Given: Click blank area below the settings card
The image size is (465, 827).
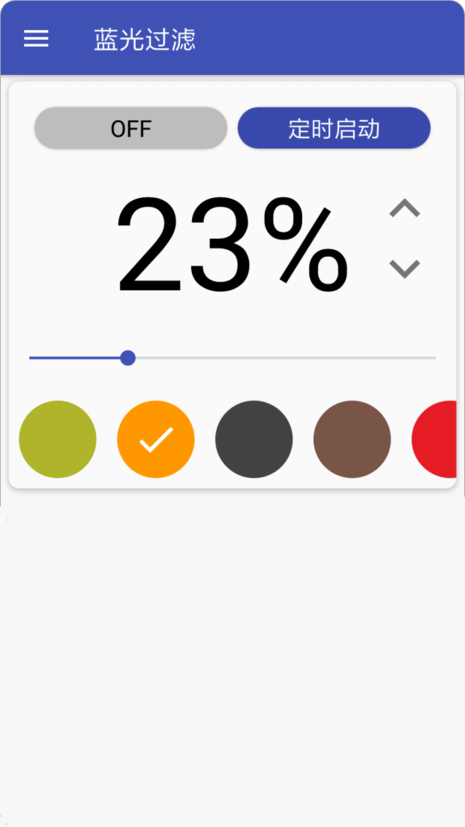Looking at the screenshot, I should coord(232,659).
